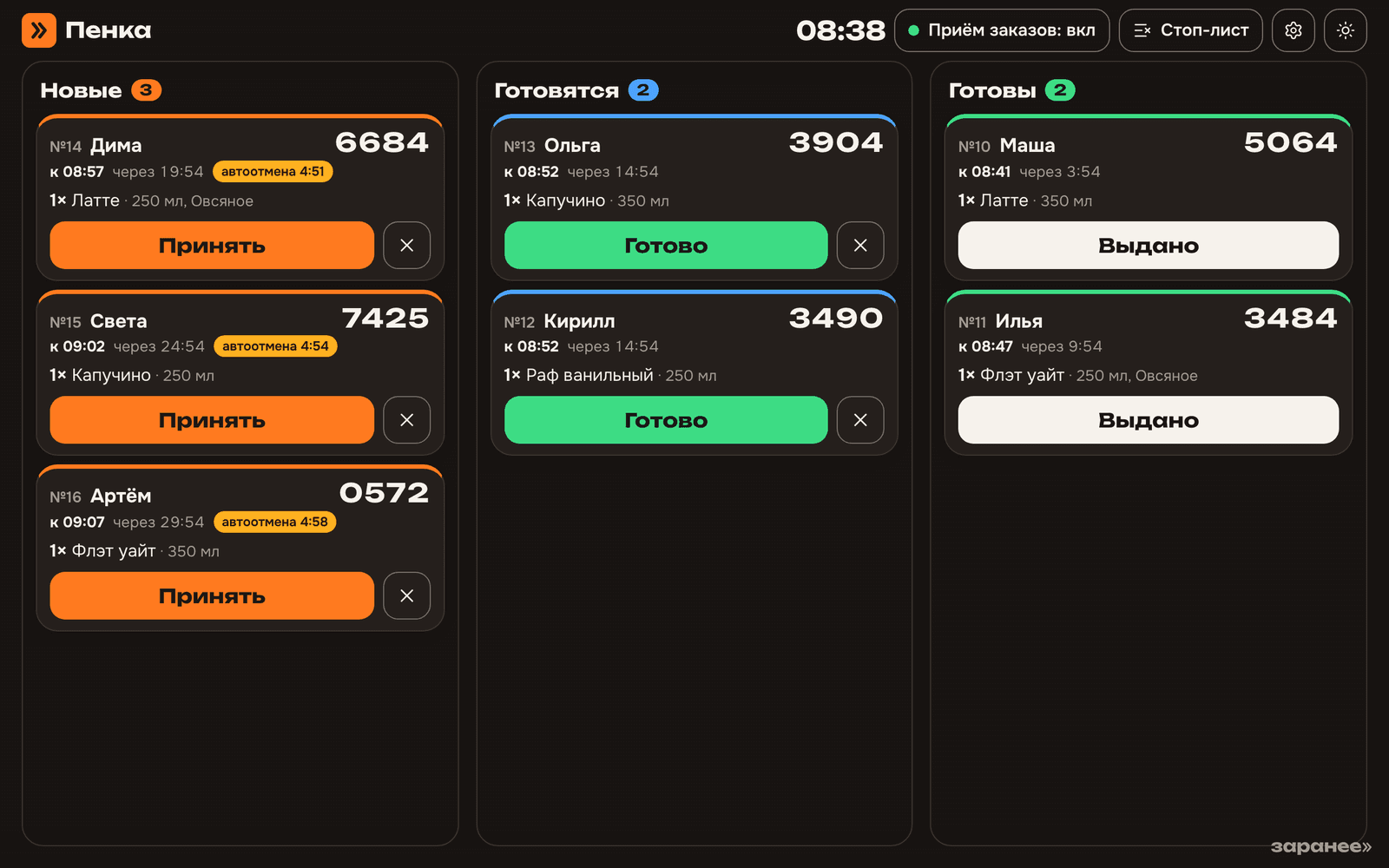
Task: Accept Артём's Флэт уайт order
Action: (212, 595)
